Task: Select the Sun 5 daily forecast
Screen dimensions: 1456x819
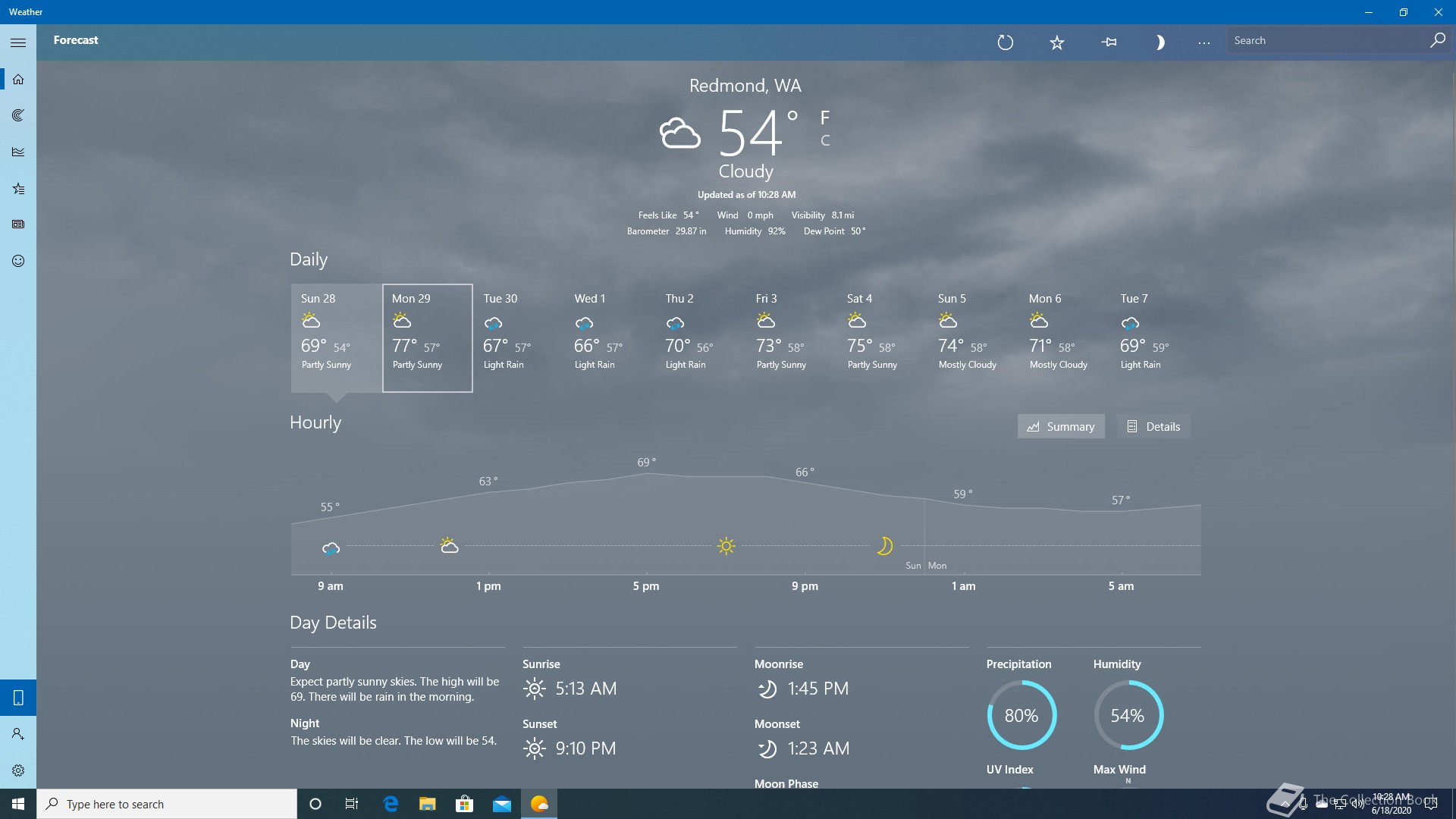Action: coord(974,338)
